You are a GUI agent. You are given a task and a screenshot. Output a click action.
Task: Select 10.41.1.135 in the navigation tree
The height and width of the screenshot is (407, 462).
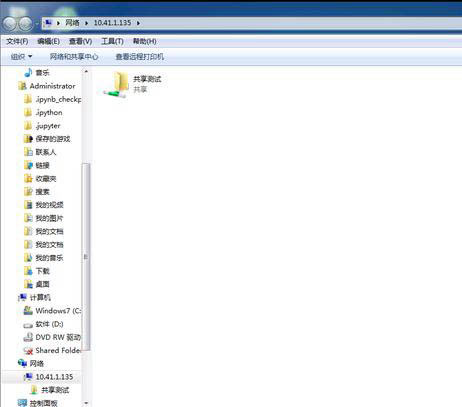[x=54, y=377]
